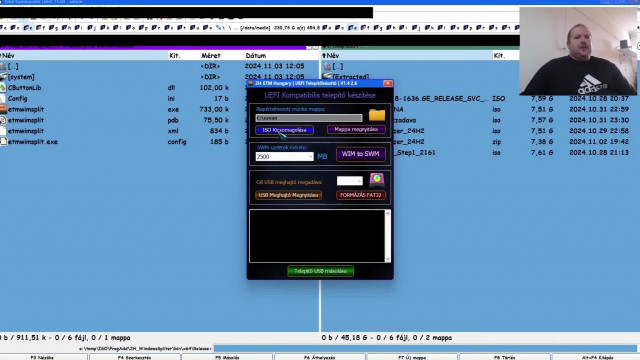Image resolution: width=640 pixels, height=360 pixels.
Task: Click the default work folder path field
Action: click(x=309, y=118)
